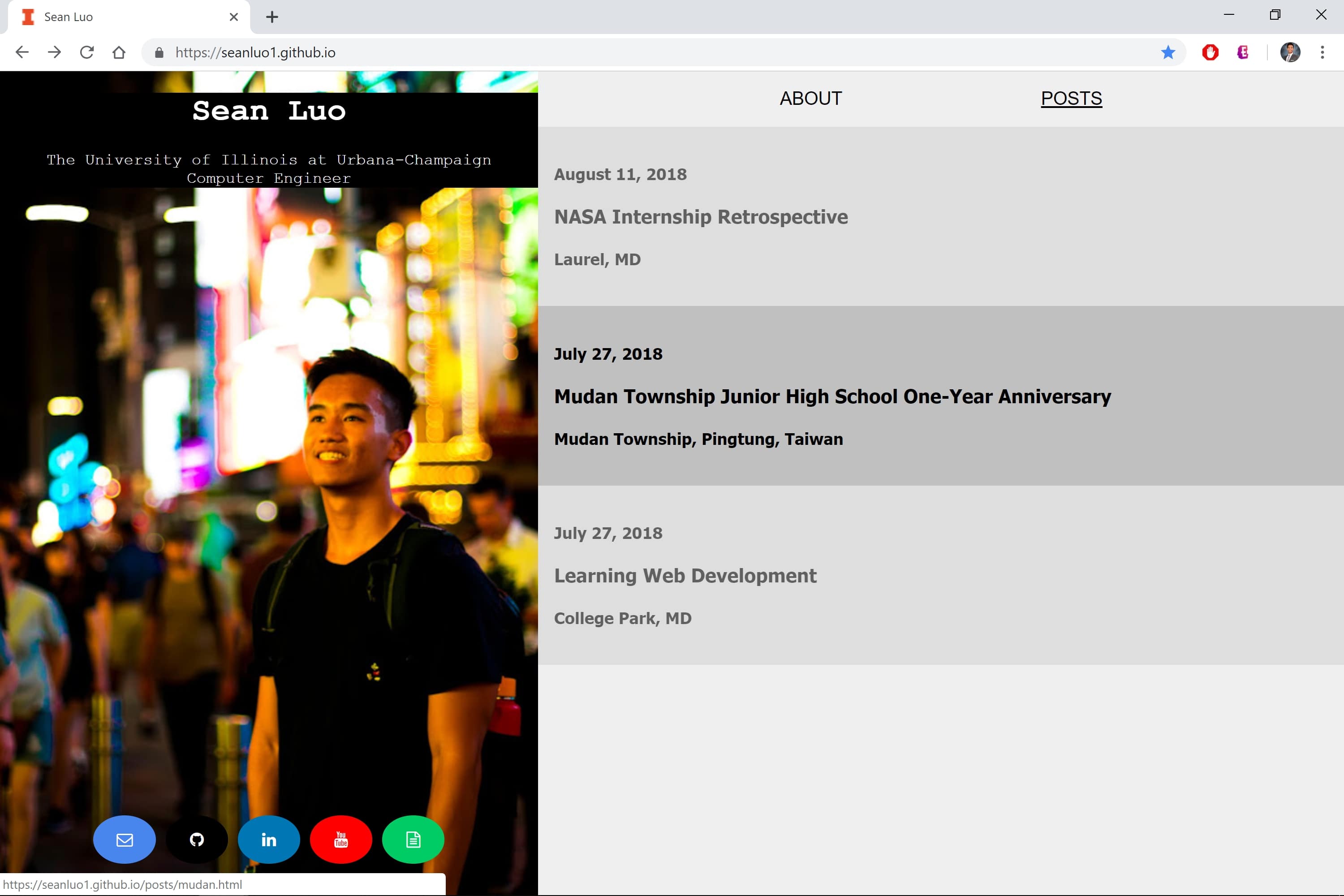Click the August 11, 2018 date
Viewport: 1344px width, 896px height.
[x=620, y=174]
